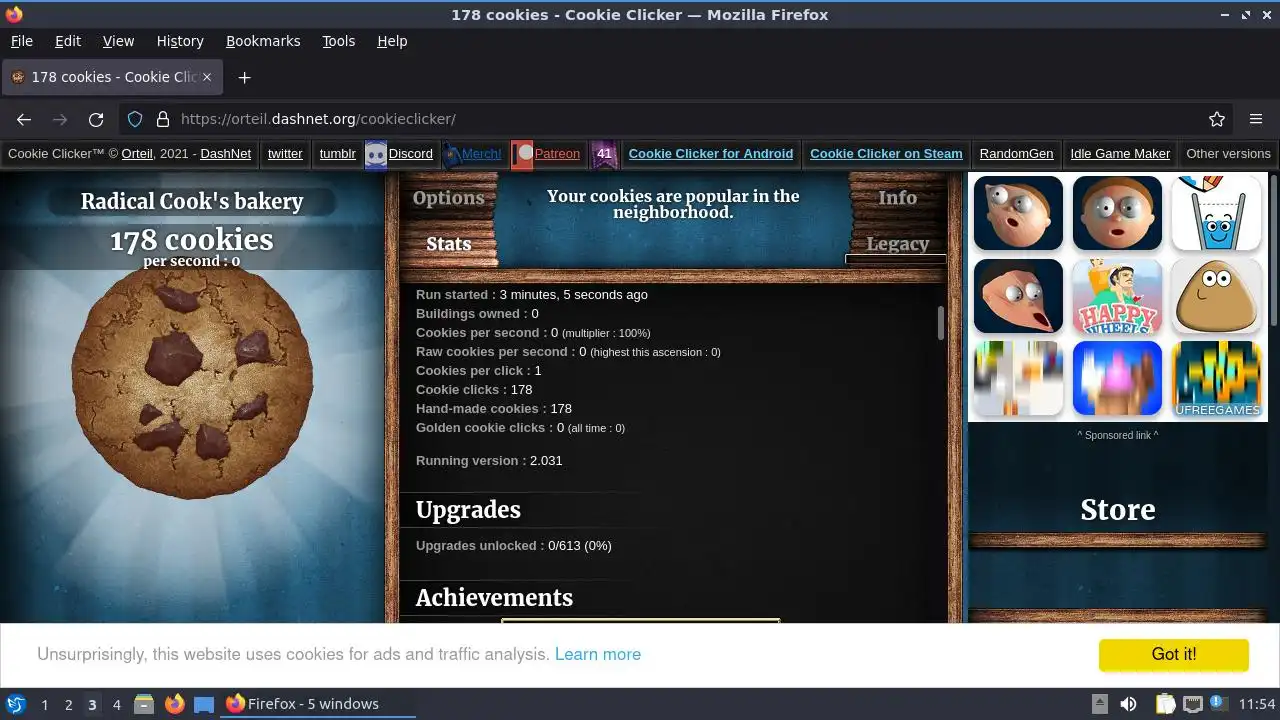The height and width of the screenshot is (720, 1280).
Task: Open Cookie Clicker on Steam link
Action: coord(886,154)
